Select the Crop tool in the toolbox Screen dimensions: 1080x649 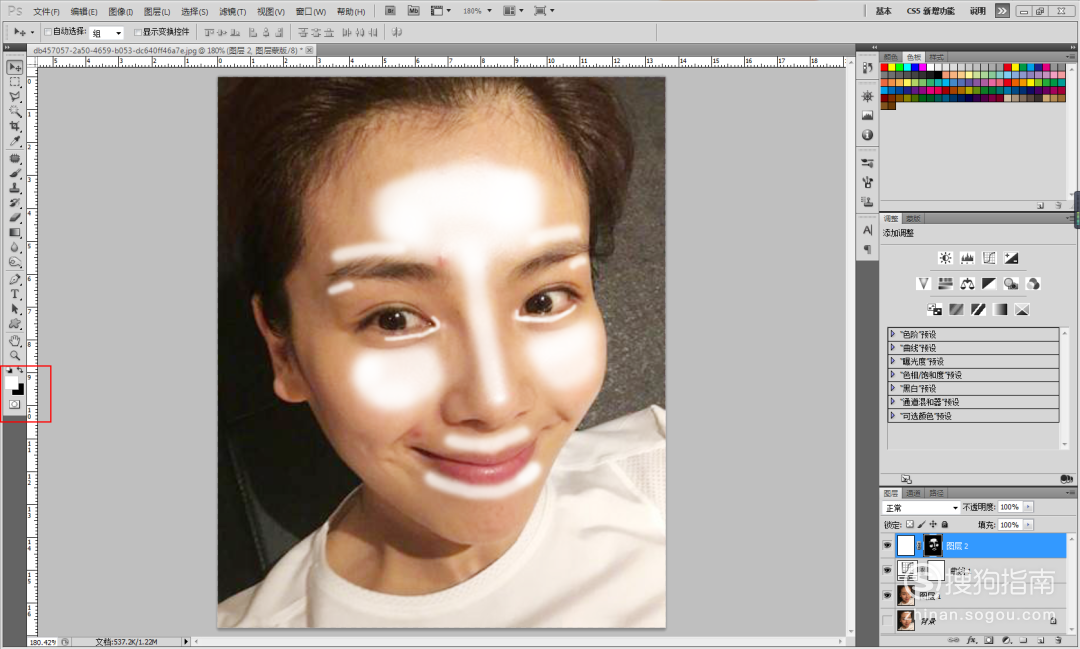15,126
